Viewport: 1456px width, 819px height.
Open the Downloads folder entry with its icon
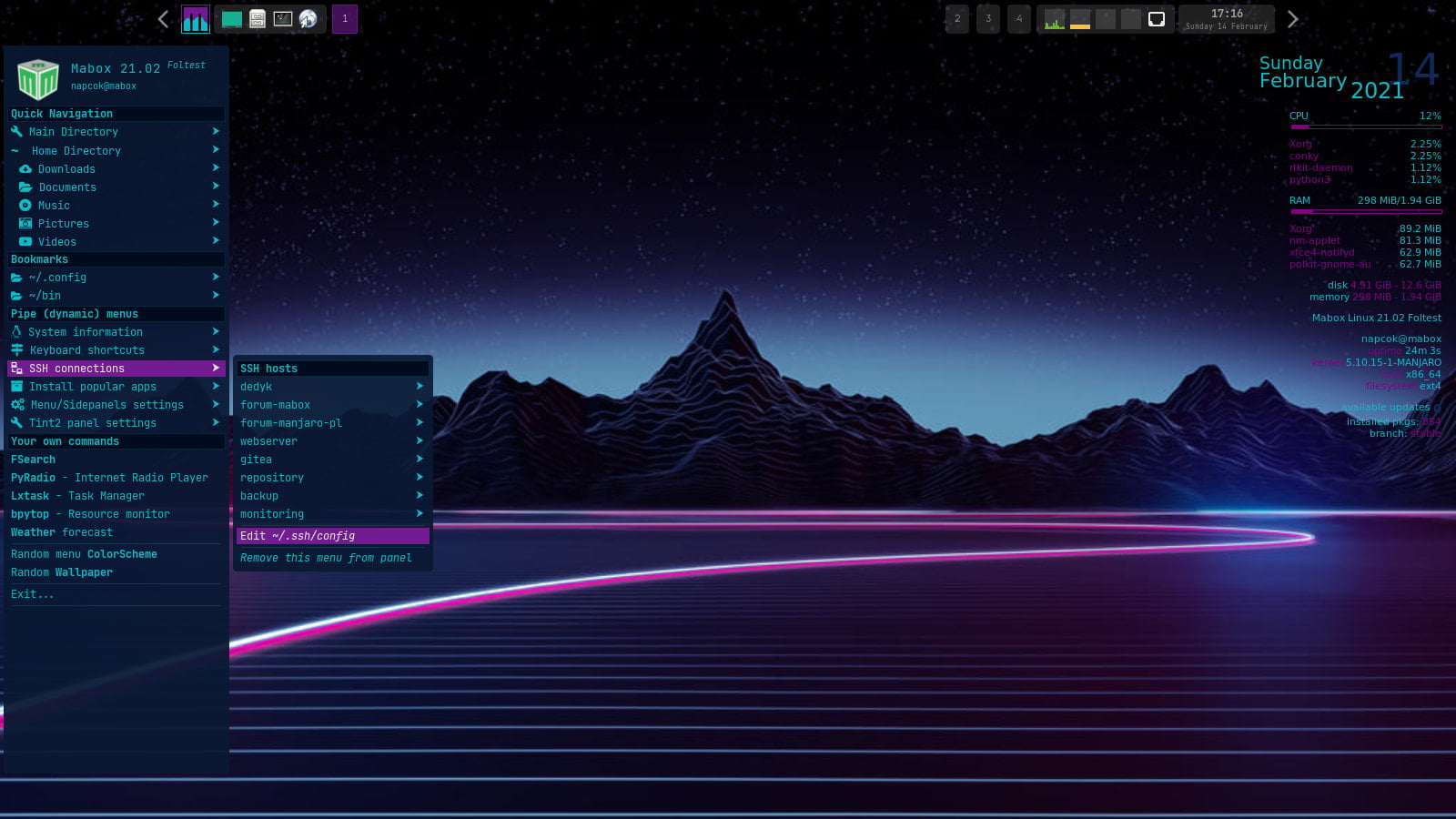66,168
